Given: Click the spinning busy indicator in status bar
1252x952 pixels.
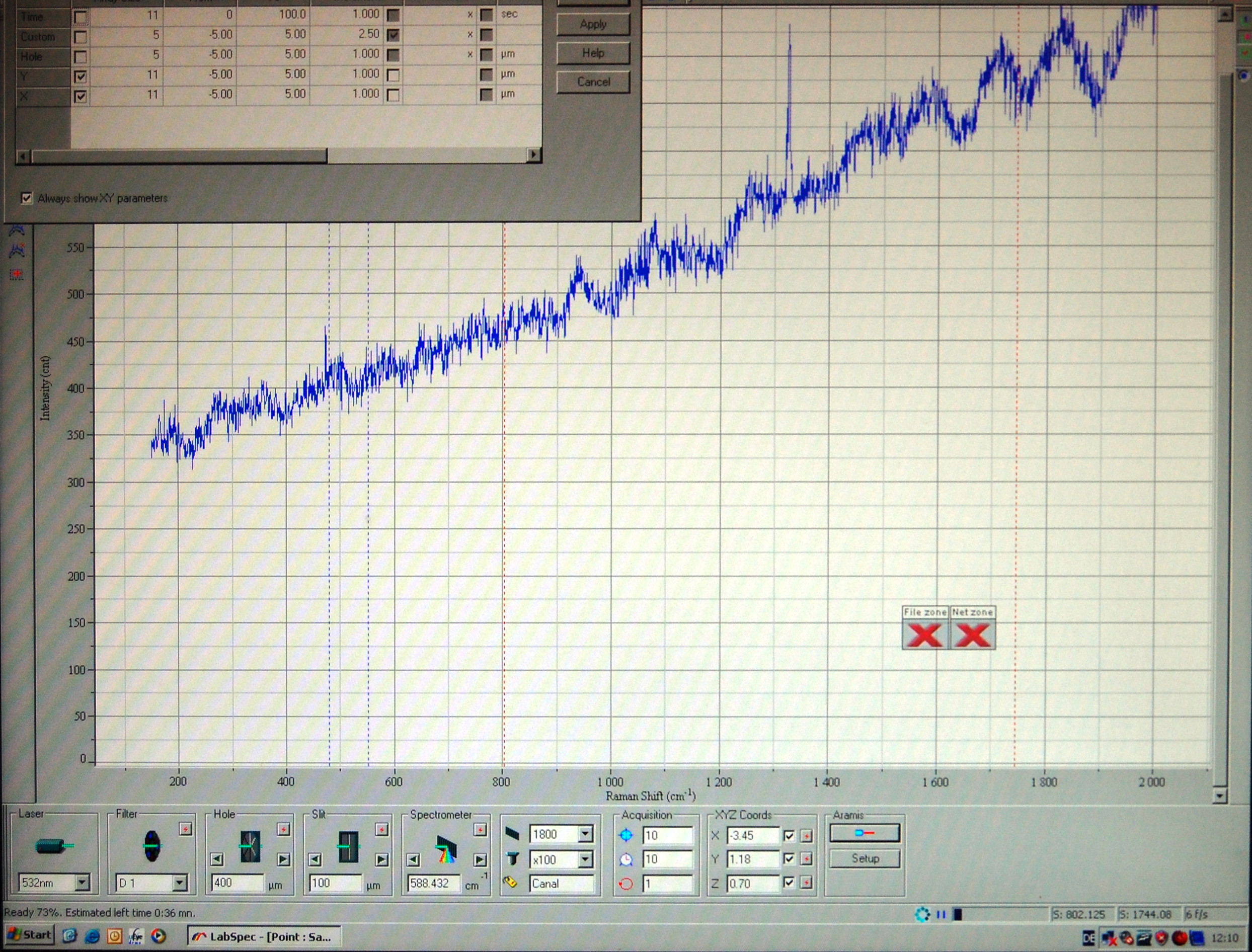Looking at the screenshot, I should pos(922,914).
